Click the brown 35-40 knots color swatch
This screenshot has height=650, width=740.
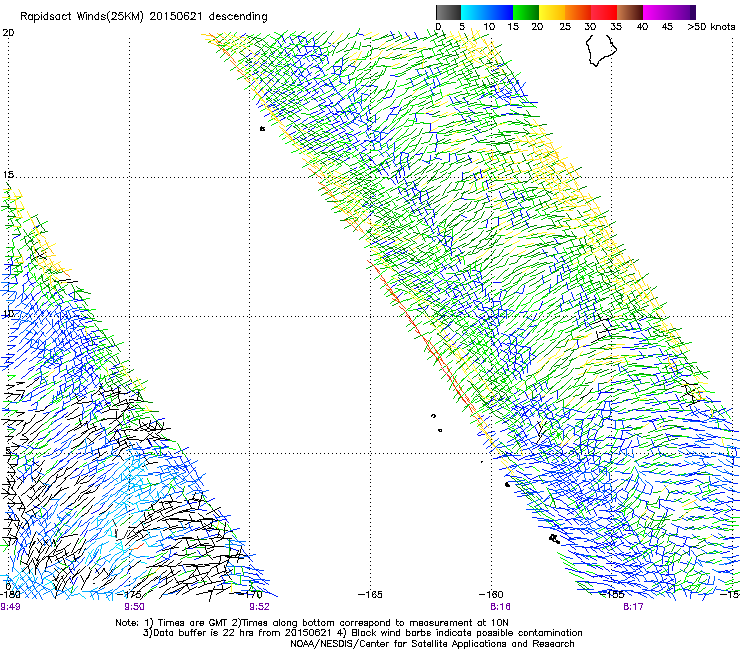[630, 12]
